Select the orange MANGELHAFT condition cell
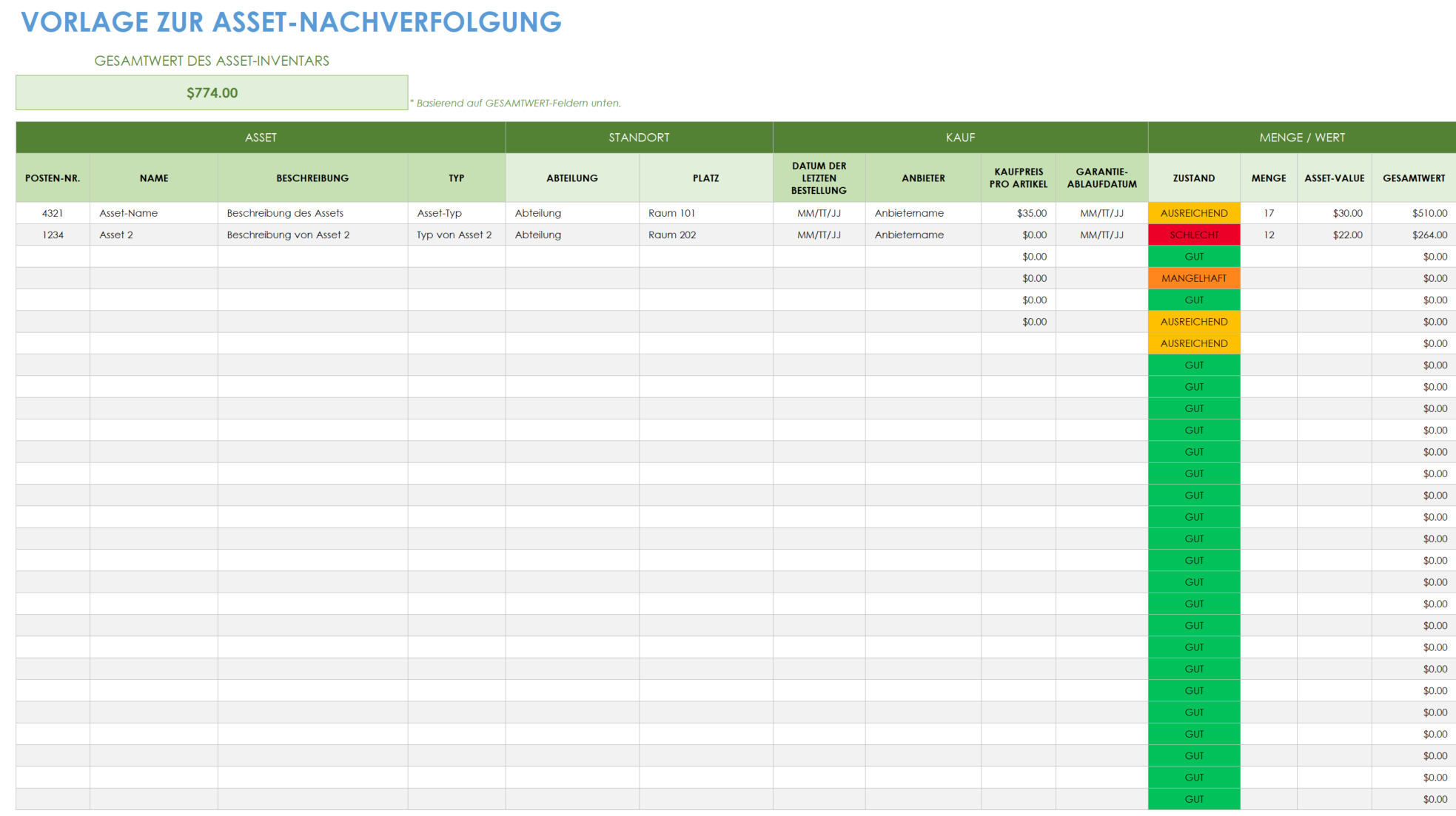 (1194, 278)
